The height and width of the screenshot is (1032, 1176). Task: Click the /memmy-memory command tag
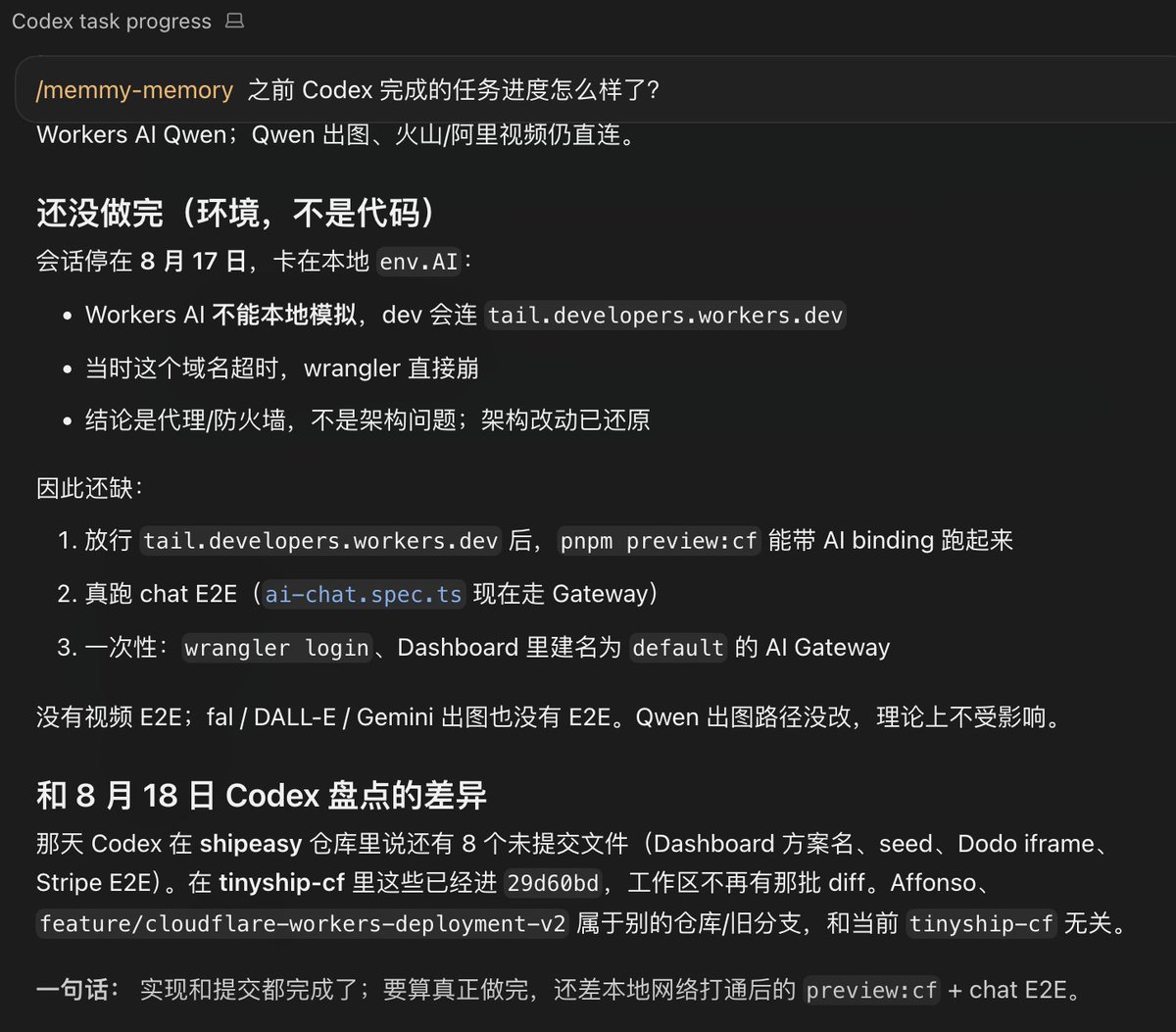[134, 91]
